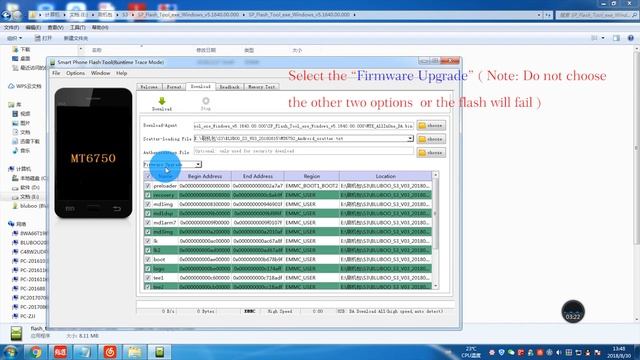Select 图片 library in the sidebar

22,123
